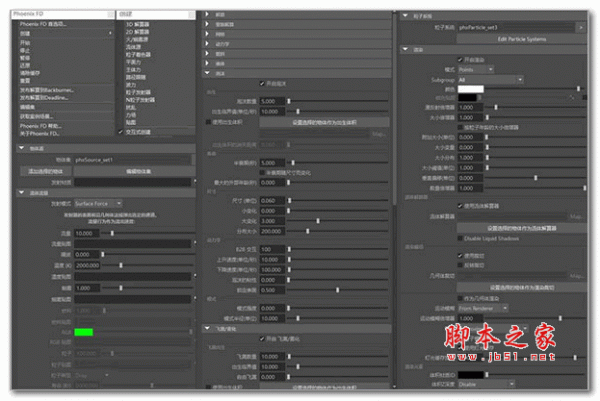The height and width of the screenshot is (401, 600).
Task: Click the 泡沫数量 5.000 slider track
Action: point(338,101)
